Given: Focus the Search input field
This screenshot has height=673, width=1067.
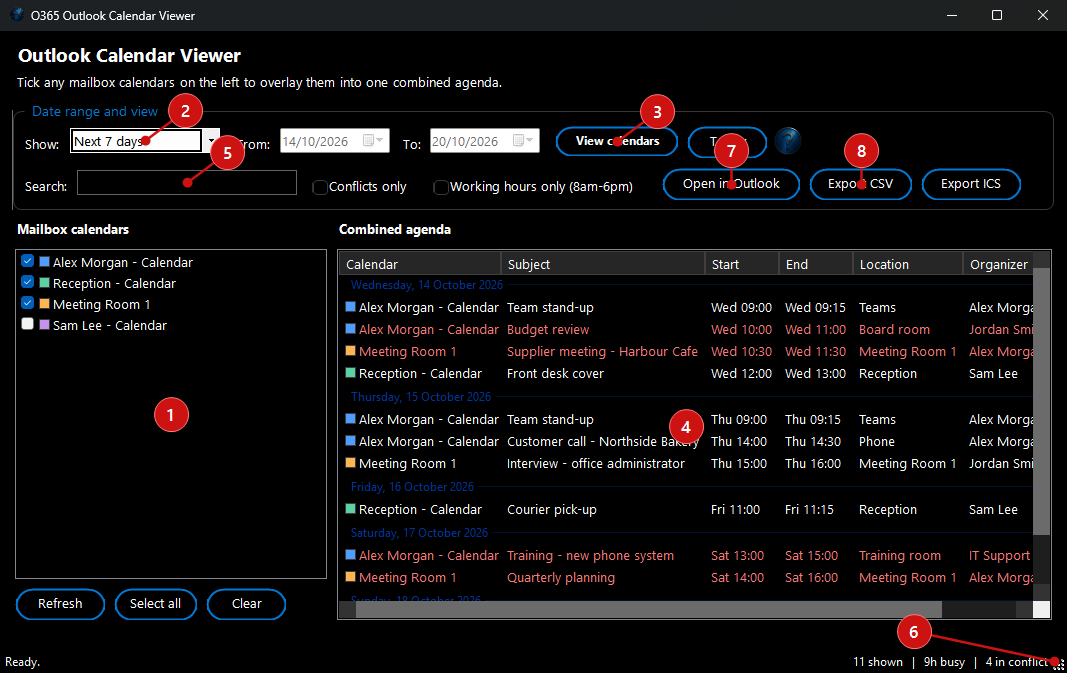Looking at the screenshot, I should (186, 183).
